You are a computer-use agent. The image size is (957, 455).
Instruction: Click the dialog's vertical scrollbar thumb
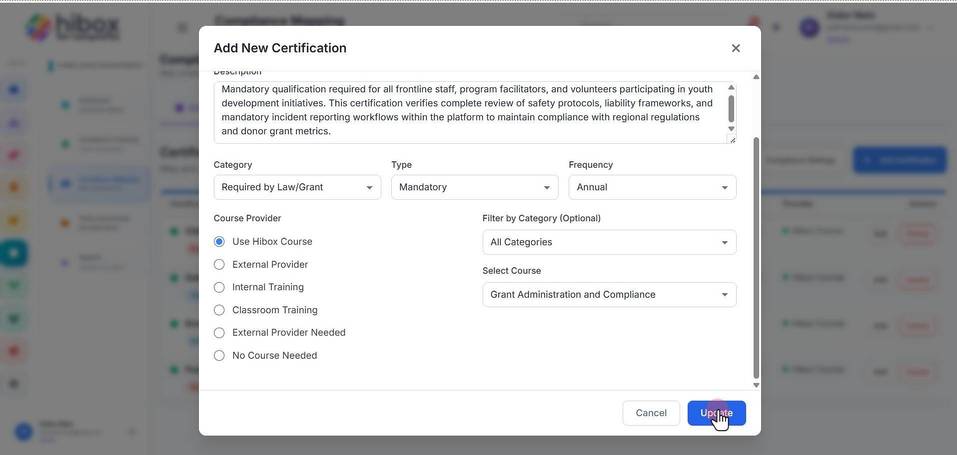coord(756,258)
